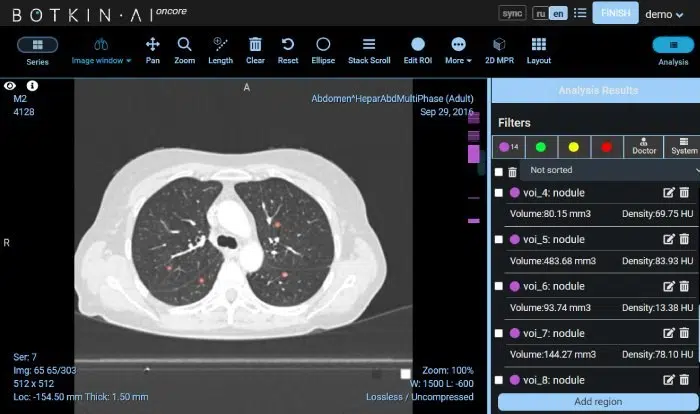Activate Edit ROI tool
Viewport: 700px width, 414px height.
click(418, 51)
